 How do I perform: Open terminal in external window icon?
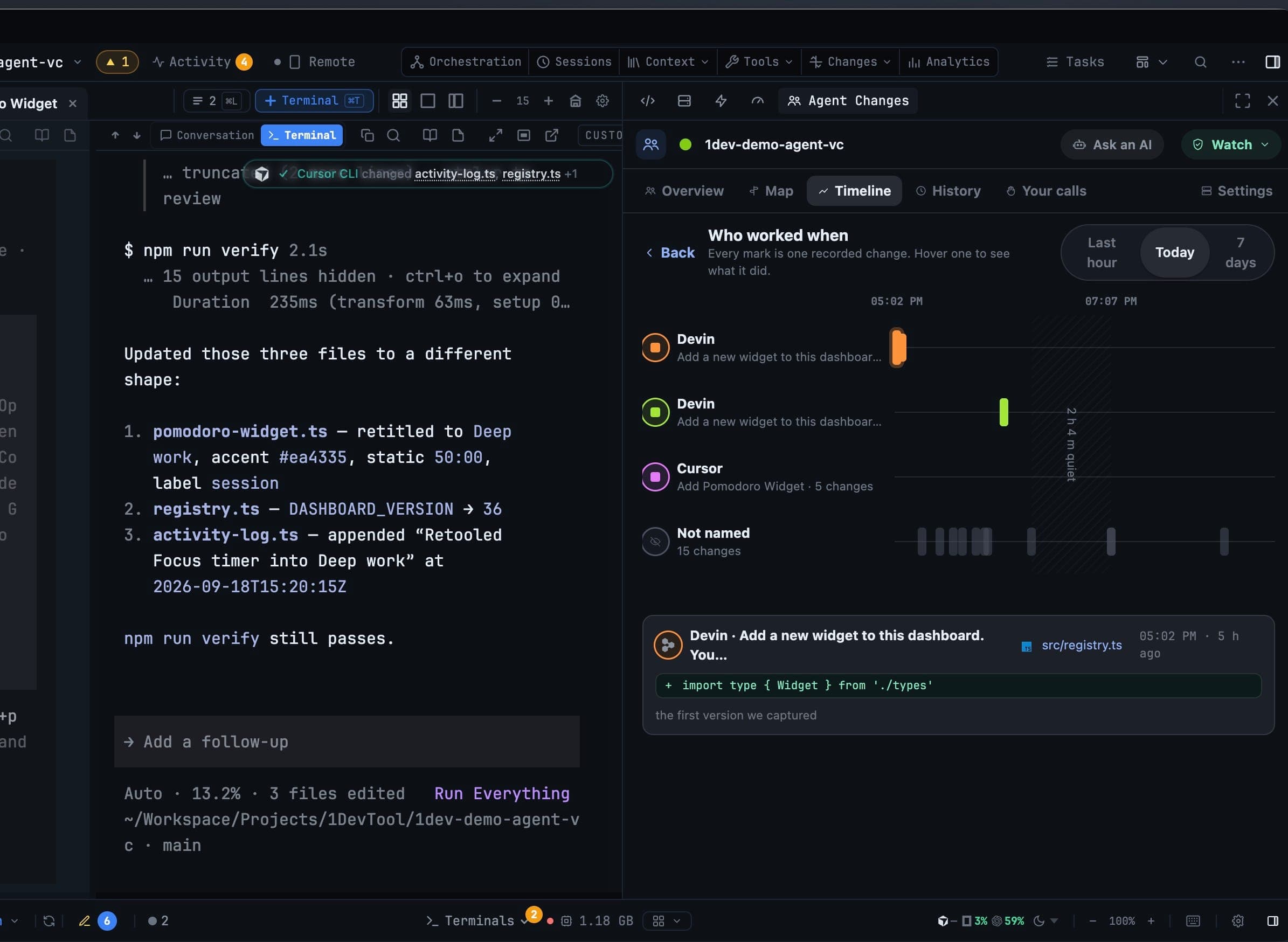(551, 135)
